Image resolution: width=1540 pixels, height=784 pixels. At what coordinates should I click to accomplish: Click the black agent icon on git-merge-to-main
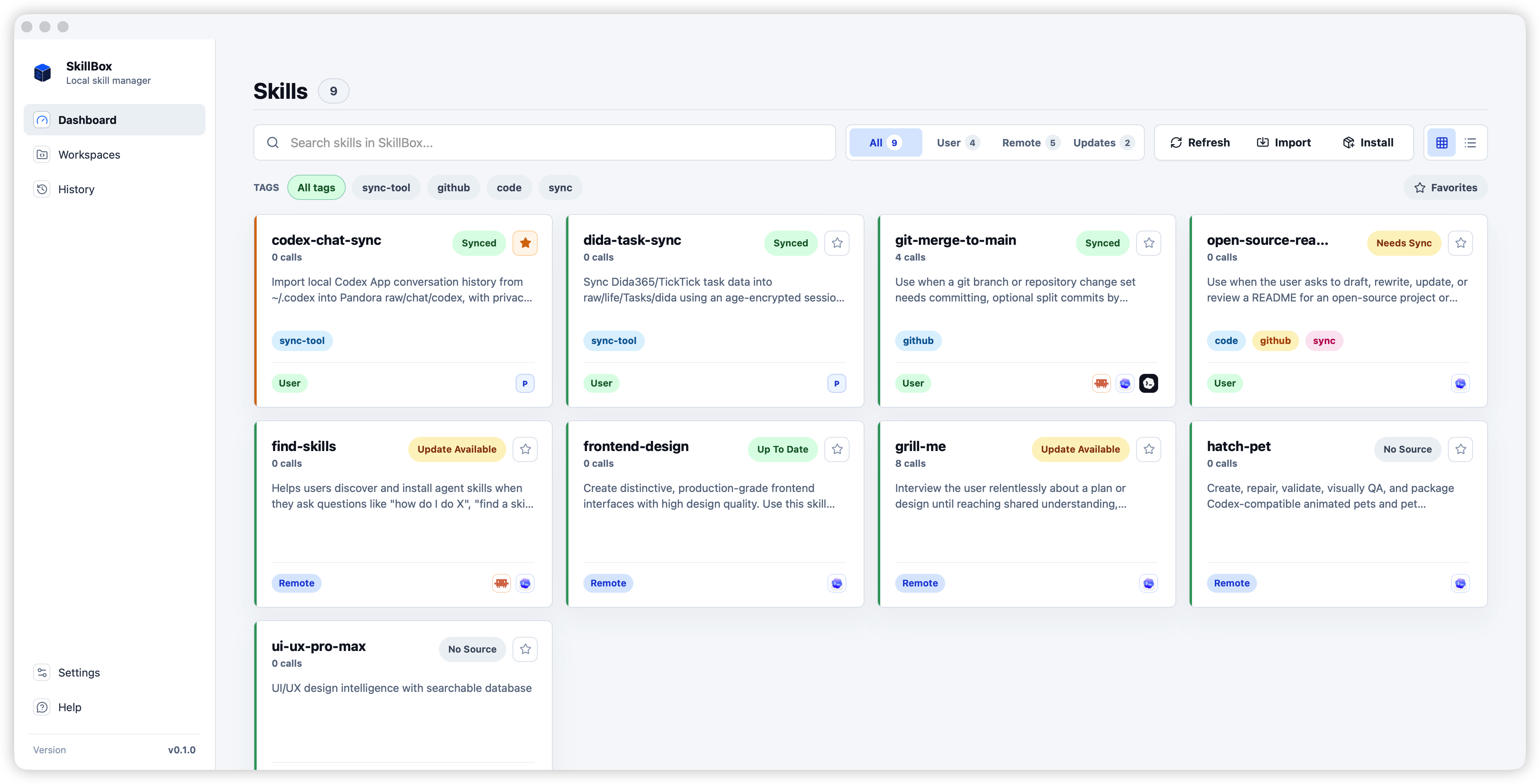[x=1148, y=384]
